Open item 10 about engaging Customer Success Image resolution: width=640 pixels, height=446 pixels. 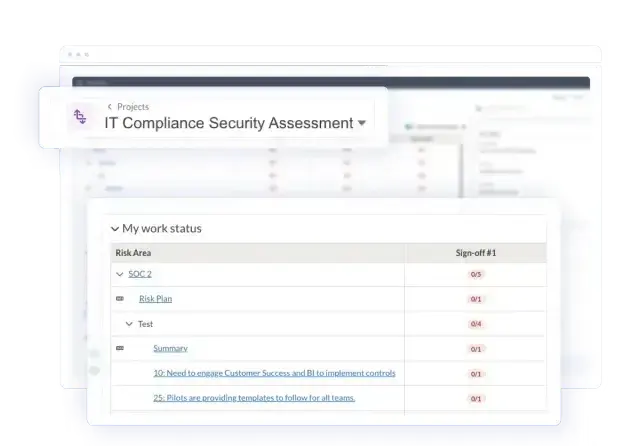[274, 373]
